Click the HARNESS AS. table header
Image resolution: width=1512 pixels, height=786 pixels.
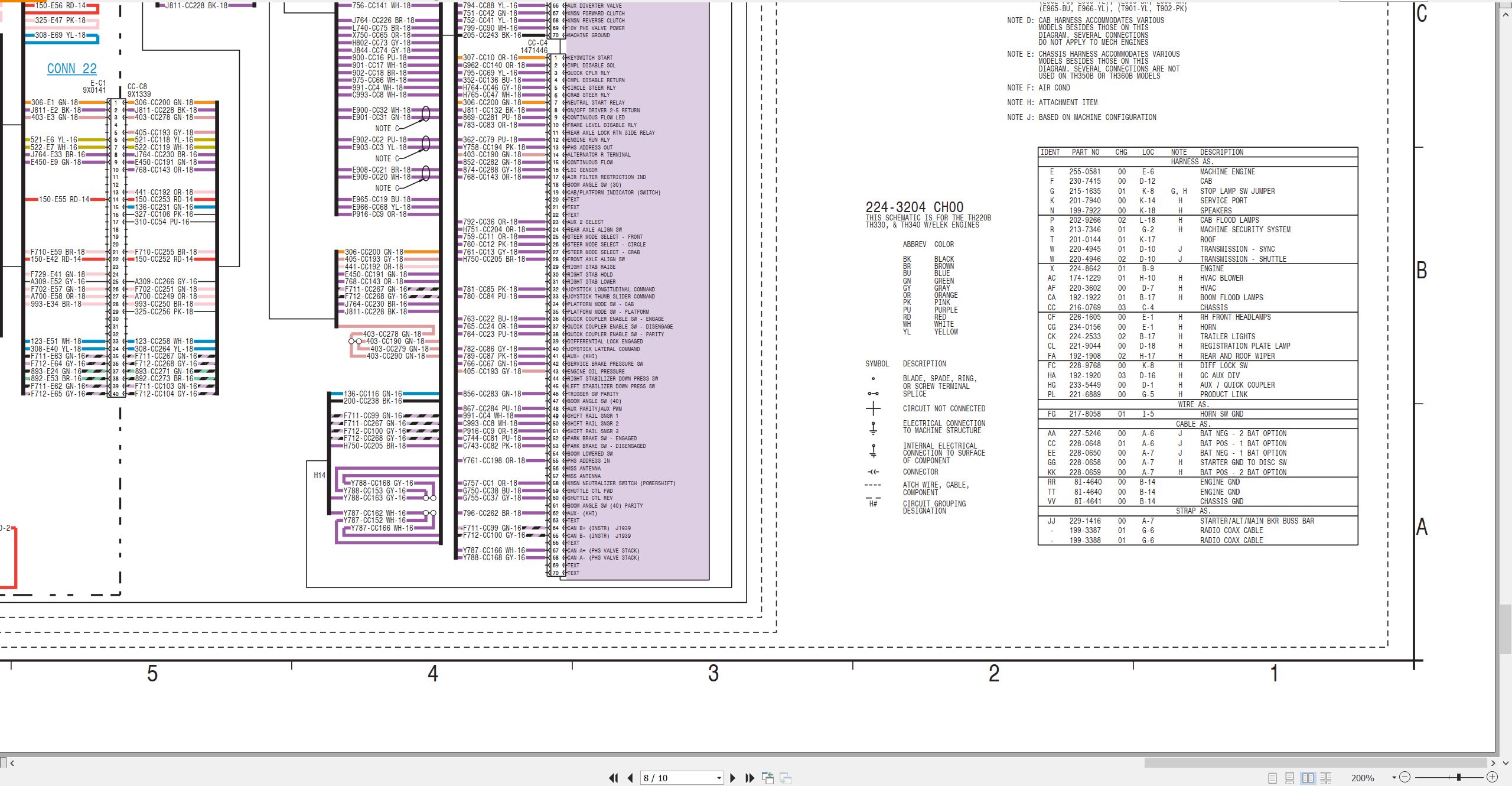(x=1192, y=161)
